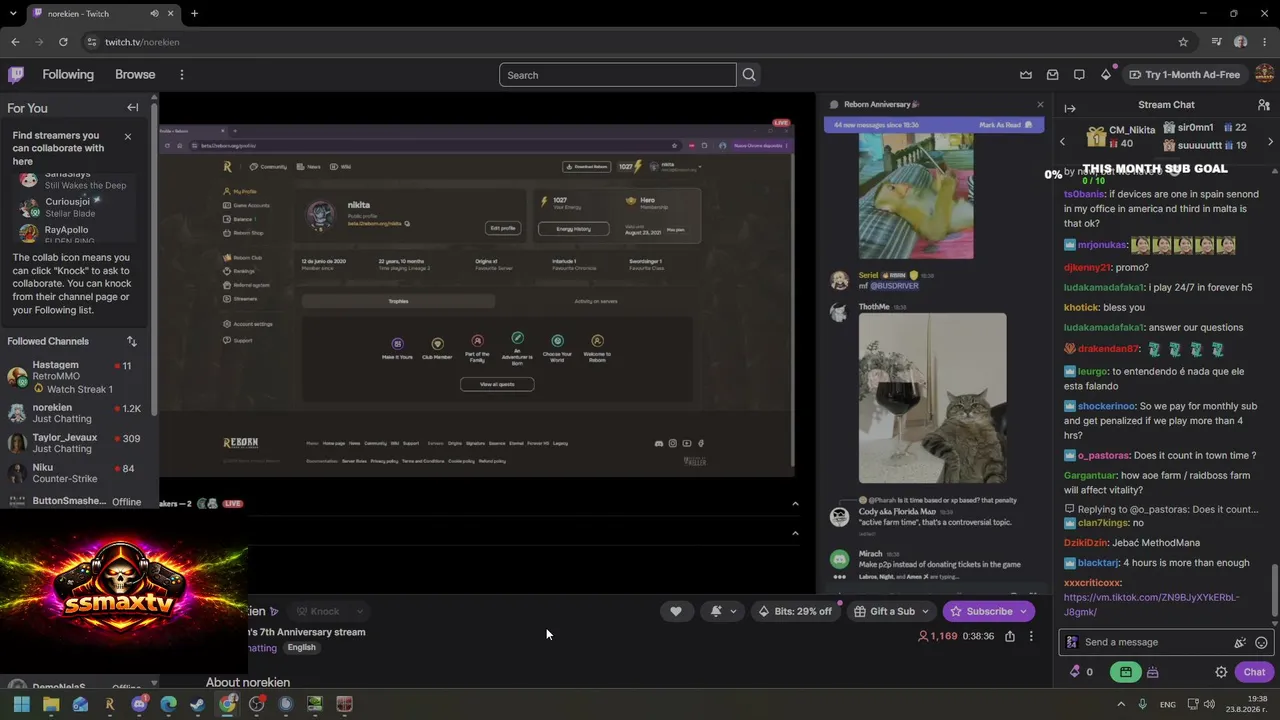The width and height of the screenshot is (1280, 720).
Task: Click the Cheer Bits icon in message box
Action: 1240,643
